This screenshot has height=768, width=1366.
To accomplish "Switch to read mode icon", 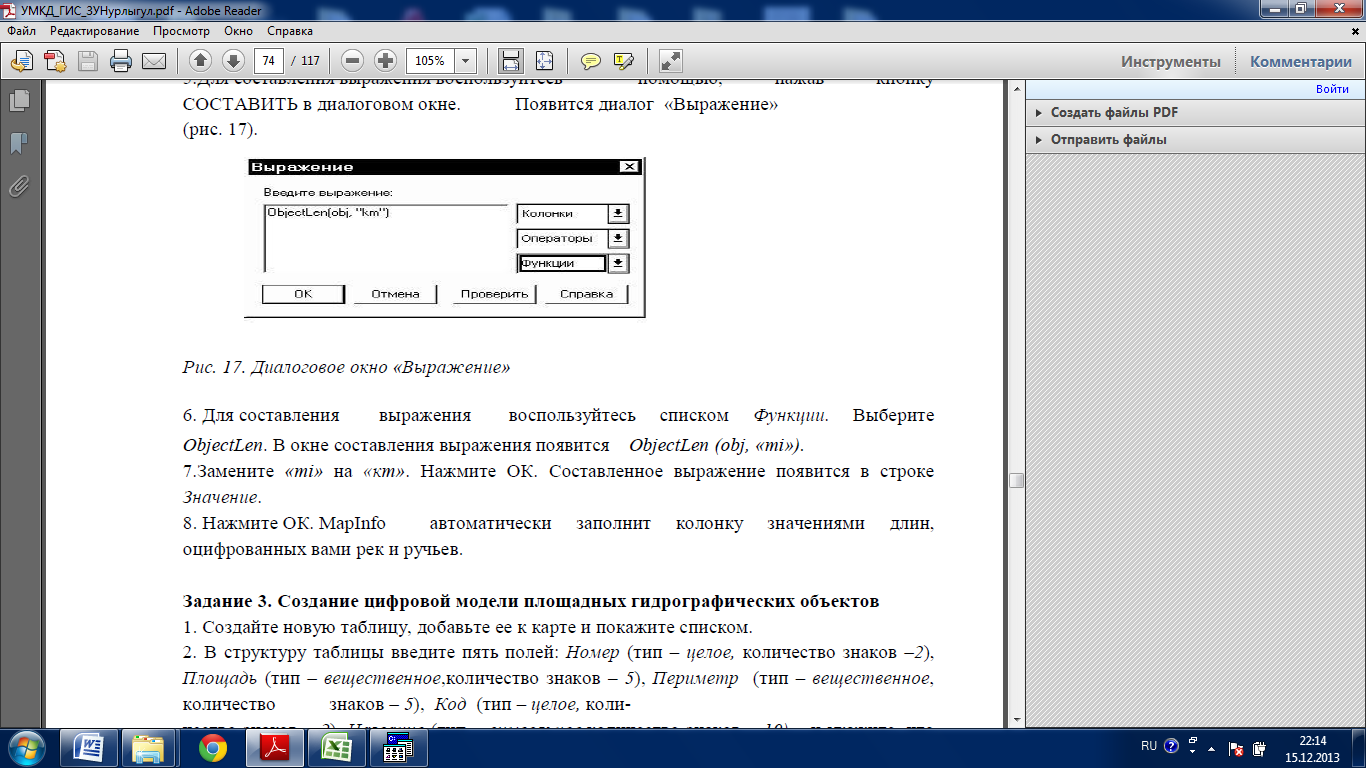I will tap(671, 60).
